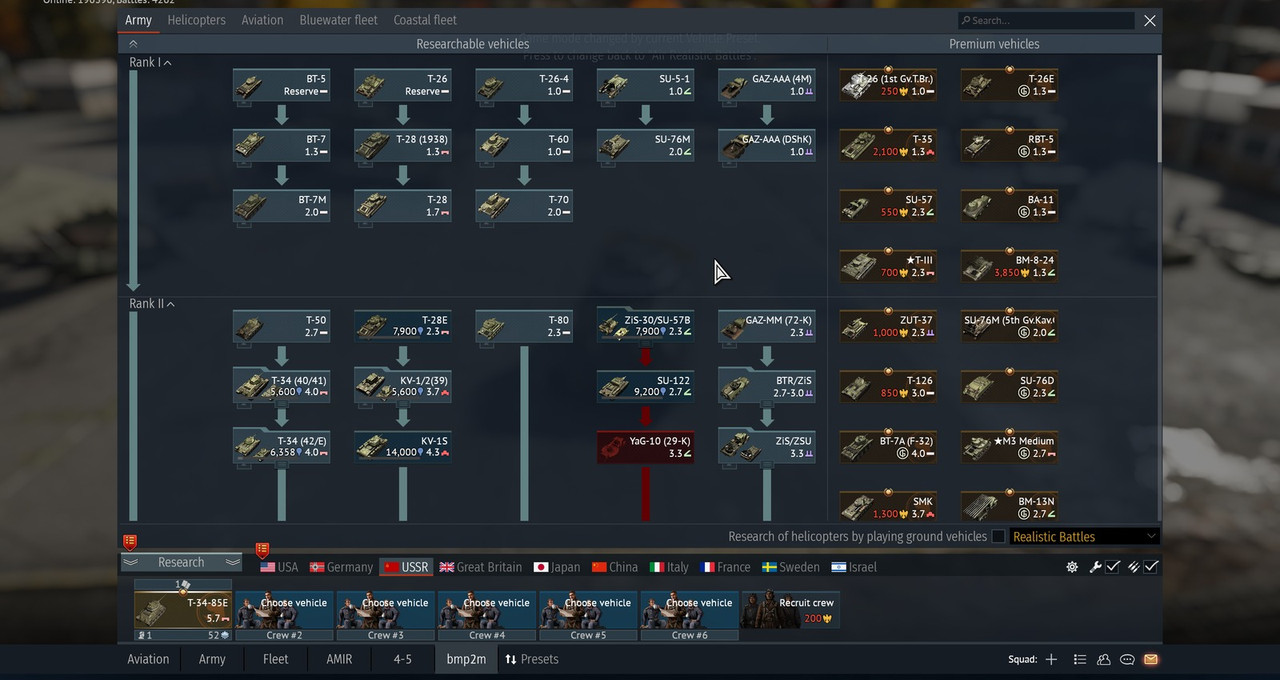Viewport: 1280px width, 680px height.
Task: Switch to the Fleet preset
Action: tap(275, 659)
